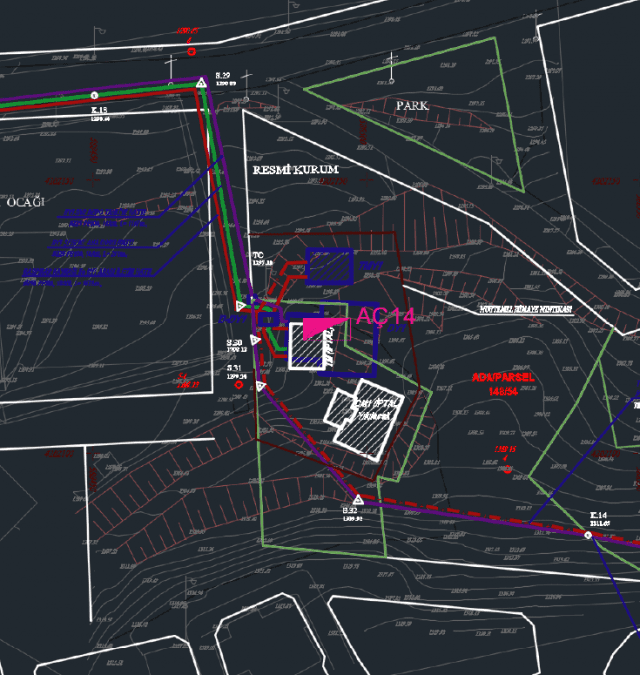Click the red circle marker at top road

tap(190, 51)
